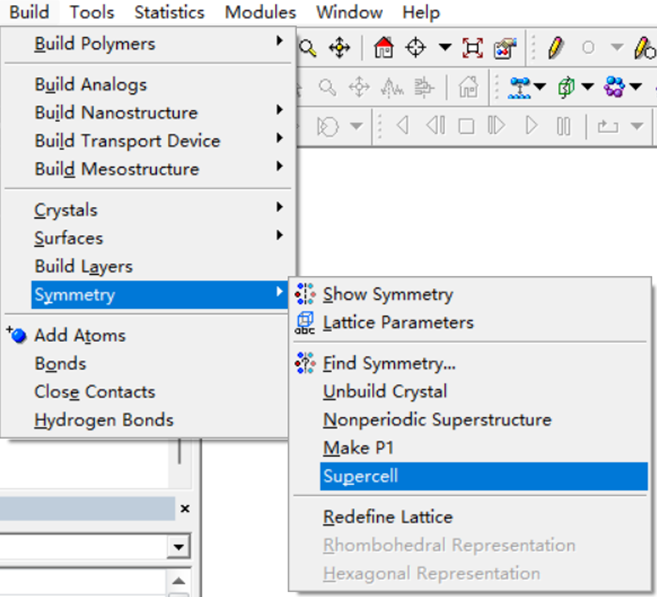This screenshot has width=657, height=597.
Task: Open the Statistics menu
Action: click(x=169, y=12)
